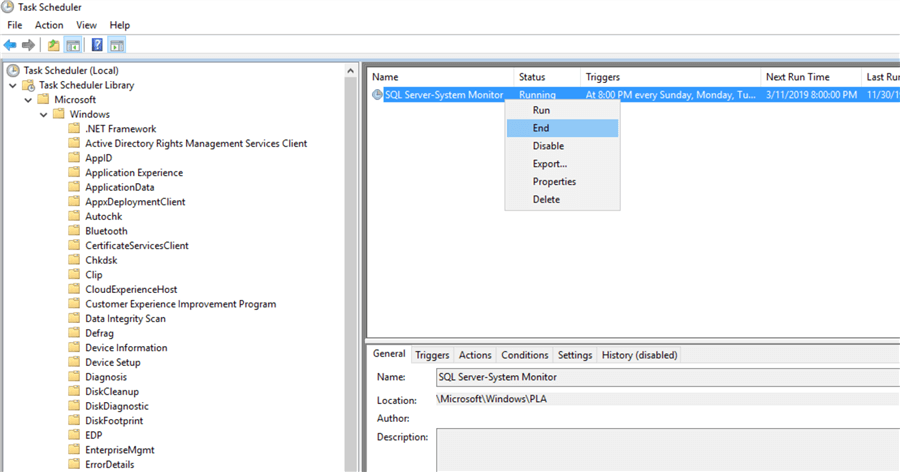Click the Chkdsk folder icon
Viewport: 900px width, 472px height.
[x=74, y=260]
